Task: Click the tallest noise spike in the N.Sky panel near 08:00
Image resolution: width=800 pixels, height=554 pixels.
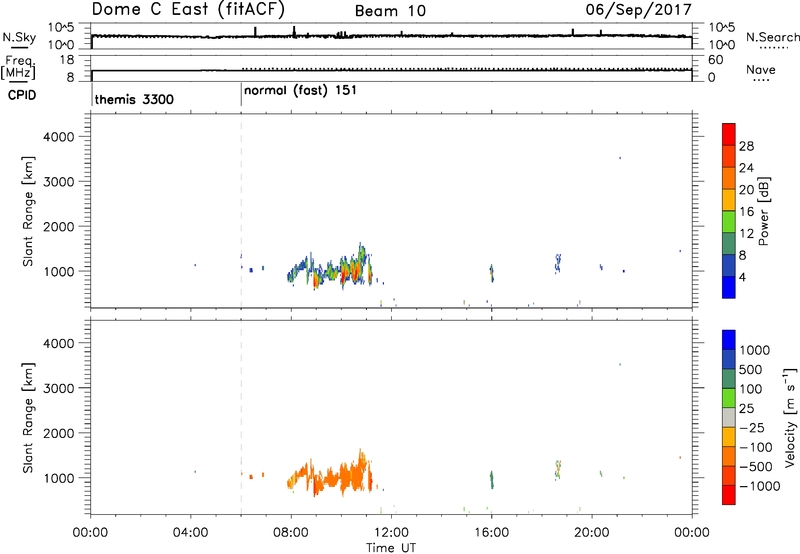Action: click(294, 32)
